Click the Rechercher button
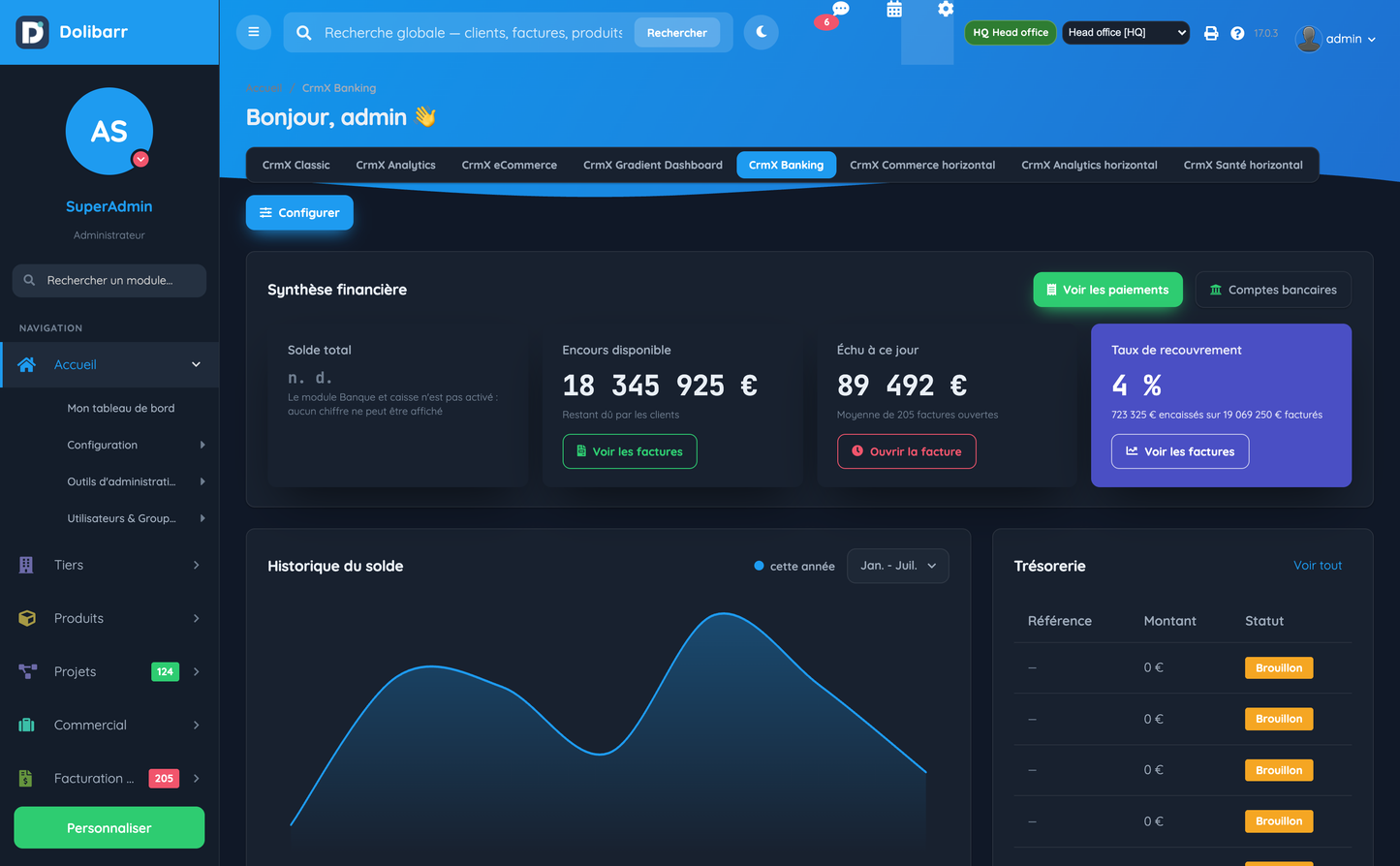The width and height of the screenshot is (1400, 866). tap(677, 33)
